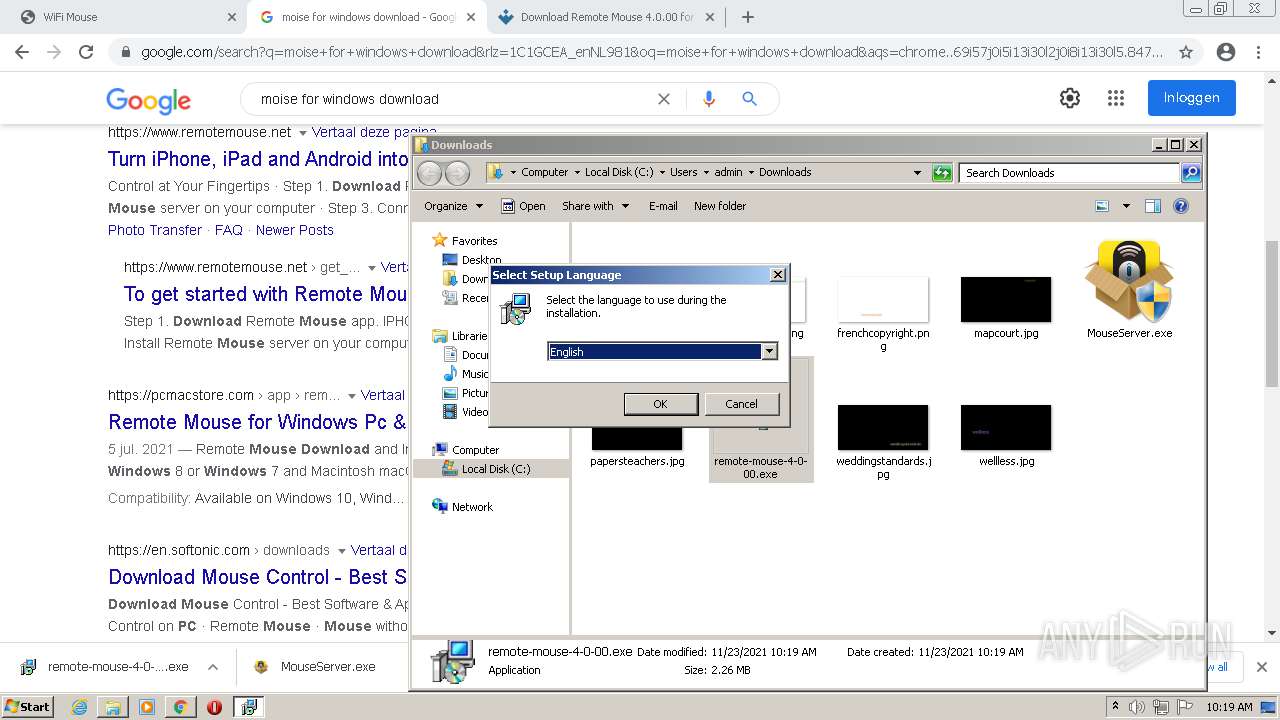The image size is (1280, 720).
Task: Bookmark this page star icon
Action: click(1186, 52)
